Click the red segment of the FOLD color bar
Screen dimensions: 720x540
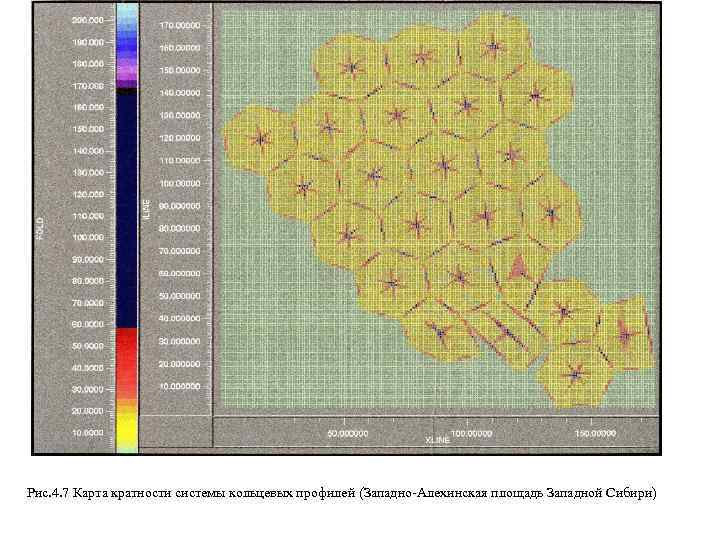(127, 363)
